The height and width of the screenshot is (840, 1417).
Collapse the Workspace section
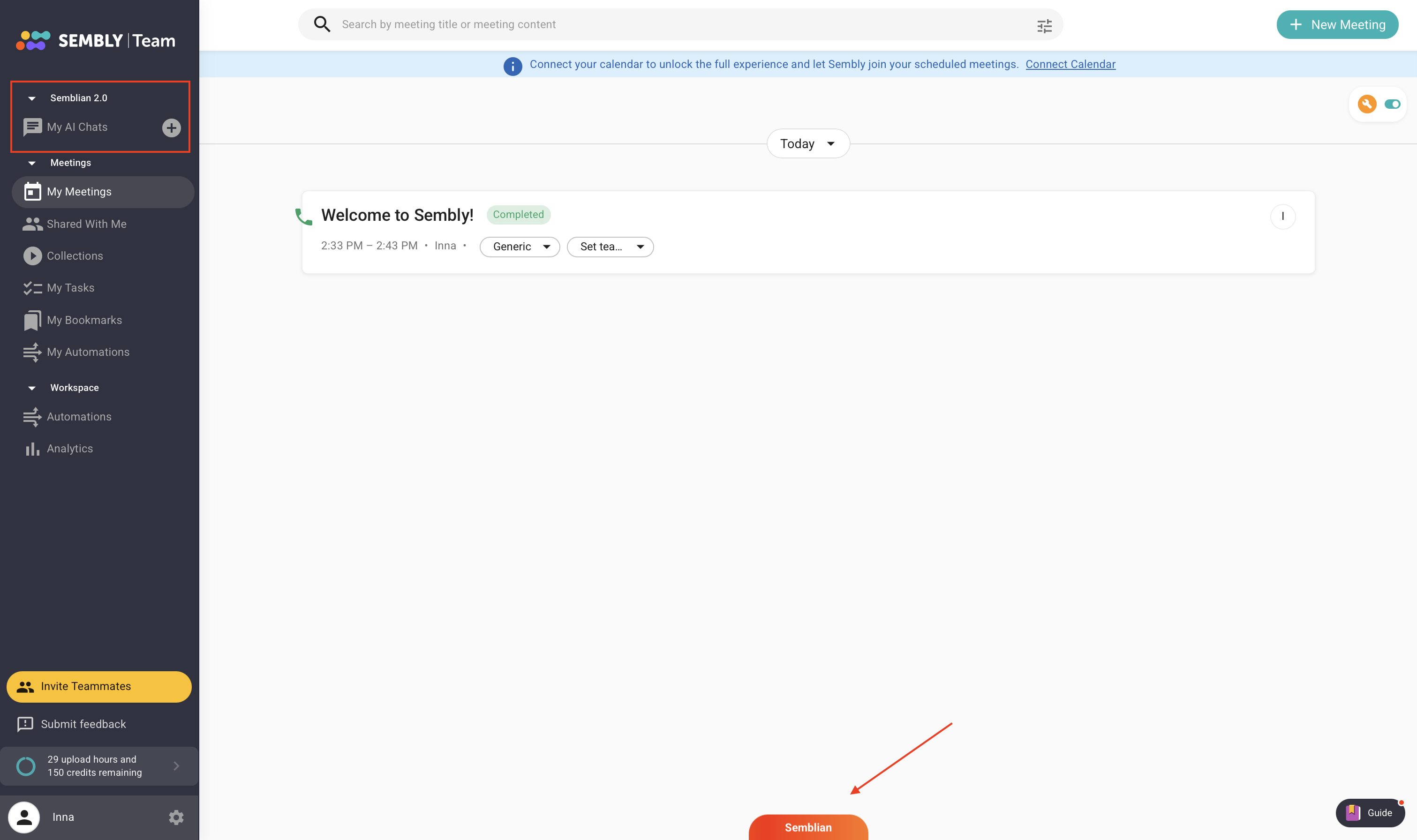[31, 388]
